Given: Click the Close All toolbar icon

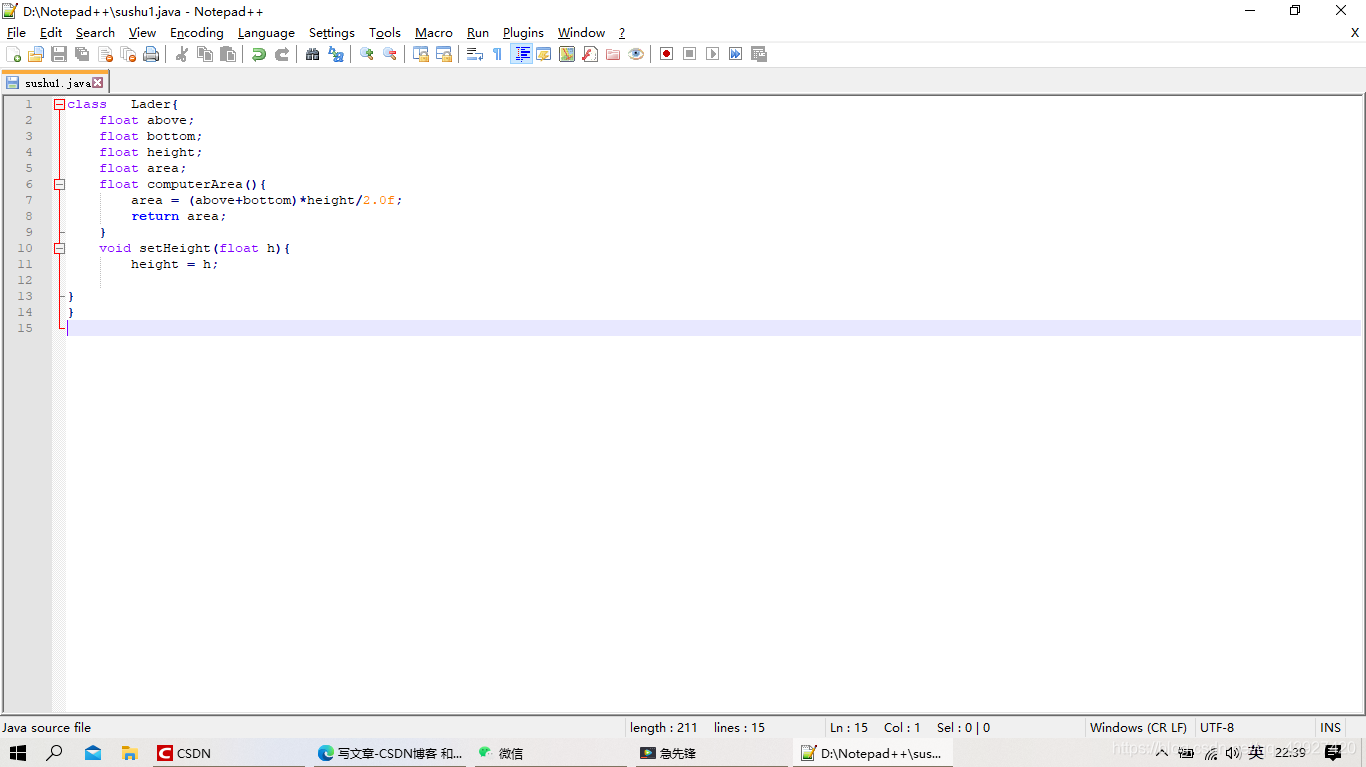Looking at the screenshot, I should point(128,54).
